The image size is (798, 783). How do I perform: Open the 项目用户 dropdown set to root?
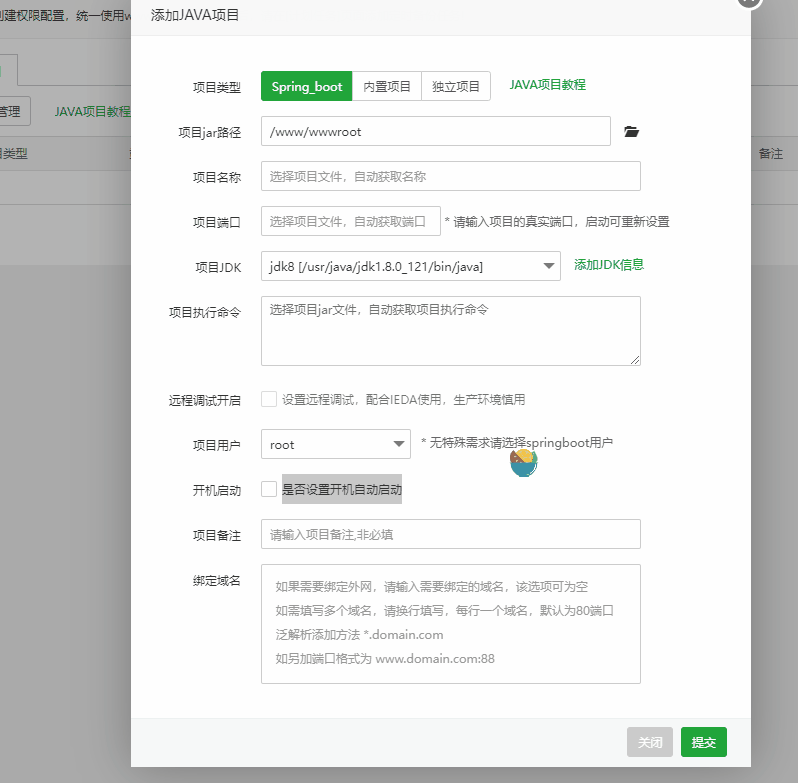335,444
